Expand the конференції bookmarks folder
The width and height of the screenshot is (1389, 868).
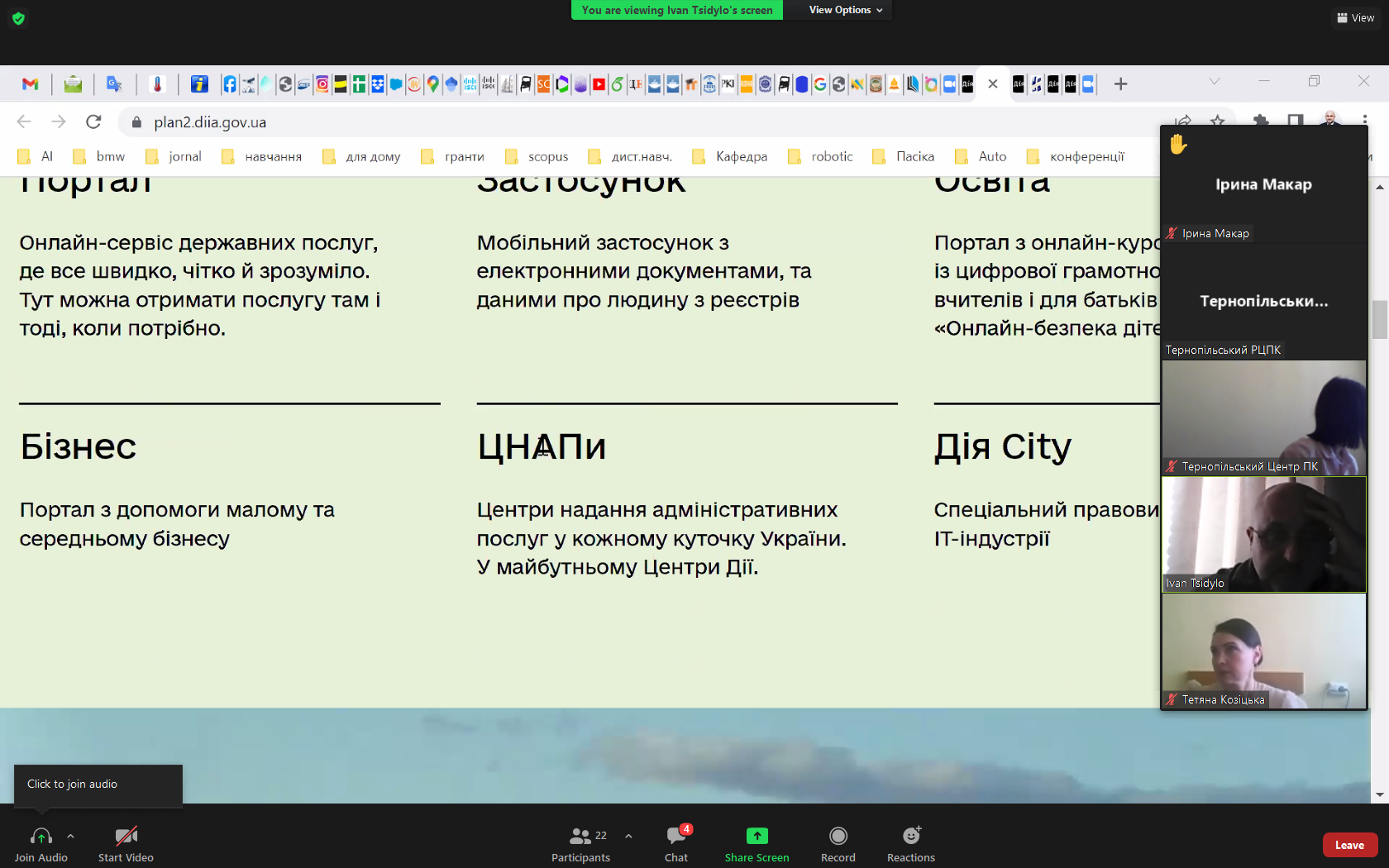coord(1075,156)
